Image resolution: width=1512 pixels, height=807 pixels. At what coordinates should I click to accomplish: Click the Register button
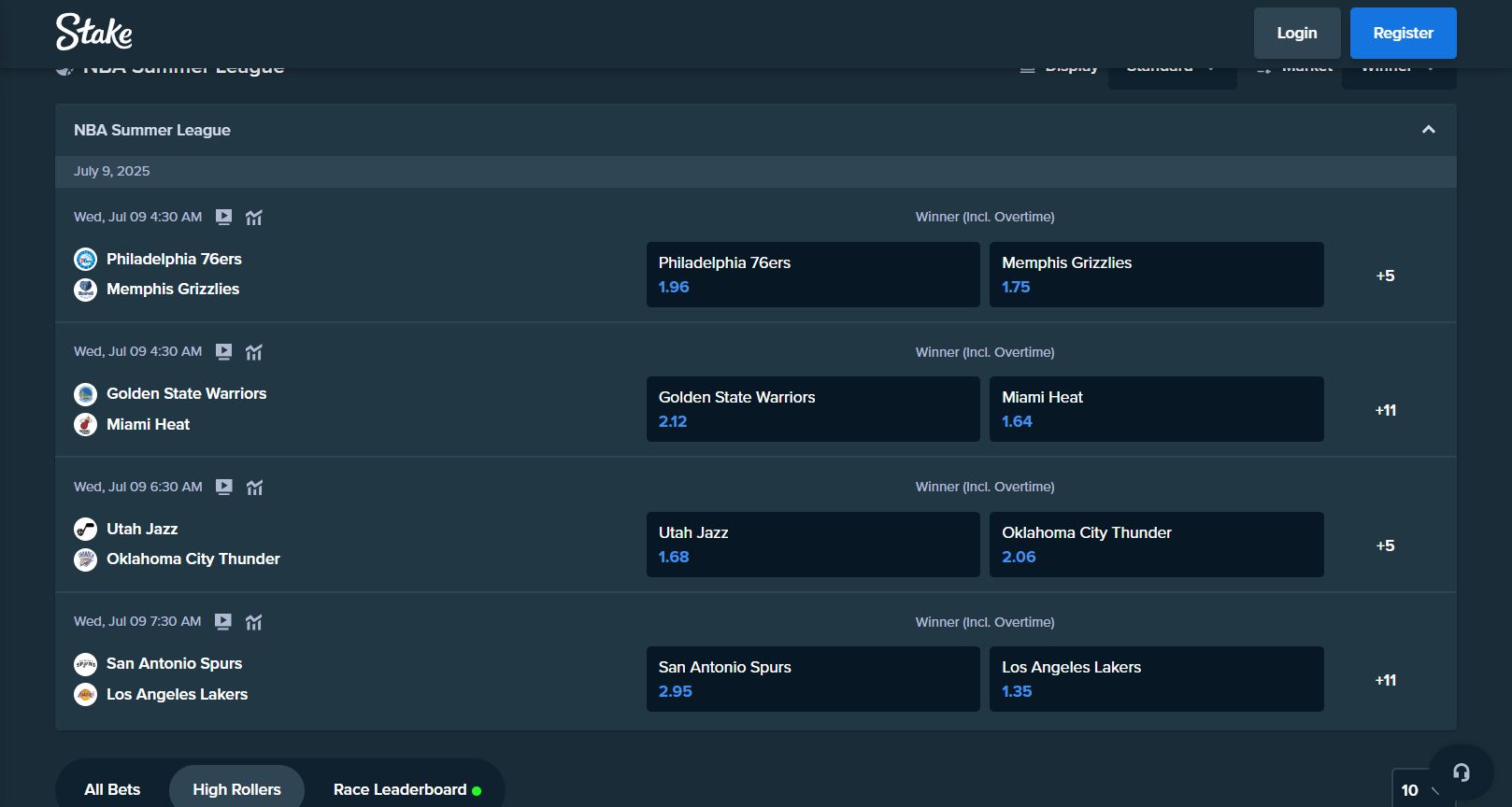click(1402, 33)
